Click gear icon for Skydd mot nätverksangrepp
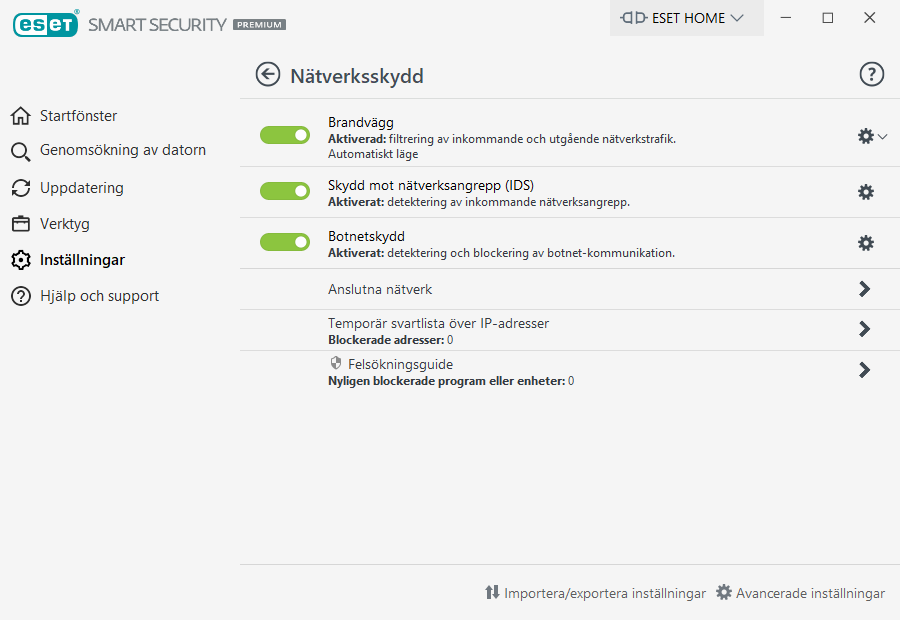The width and height of the screenshot is (900, 620). [x=866, y=192]
